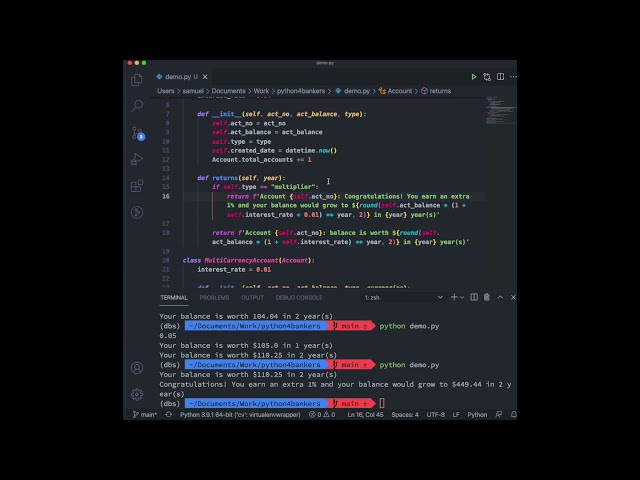This screenshot has height=480, width=640.
Task: Click python4bankers in the breadcrumb
Action: click(301, 91)
